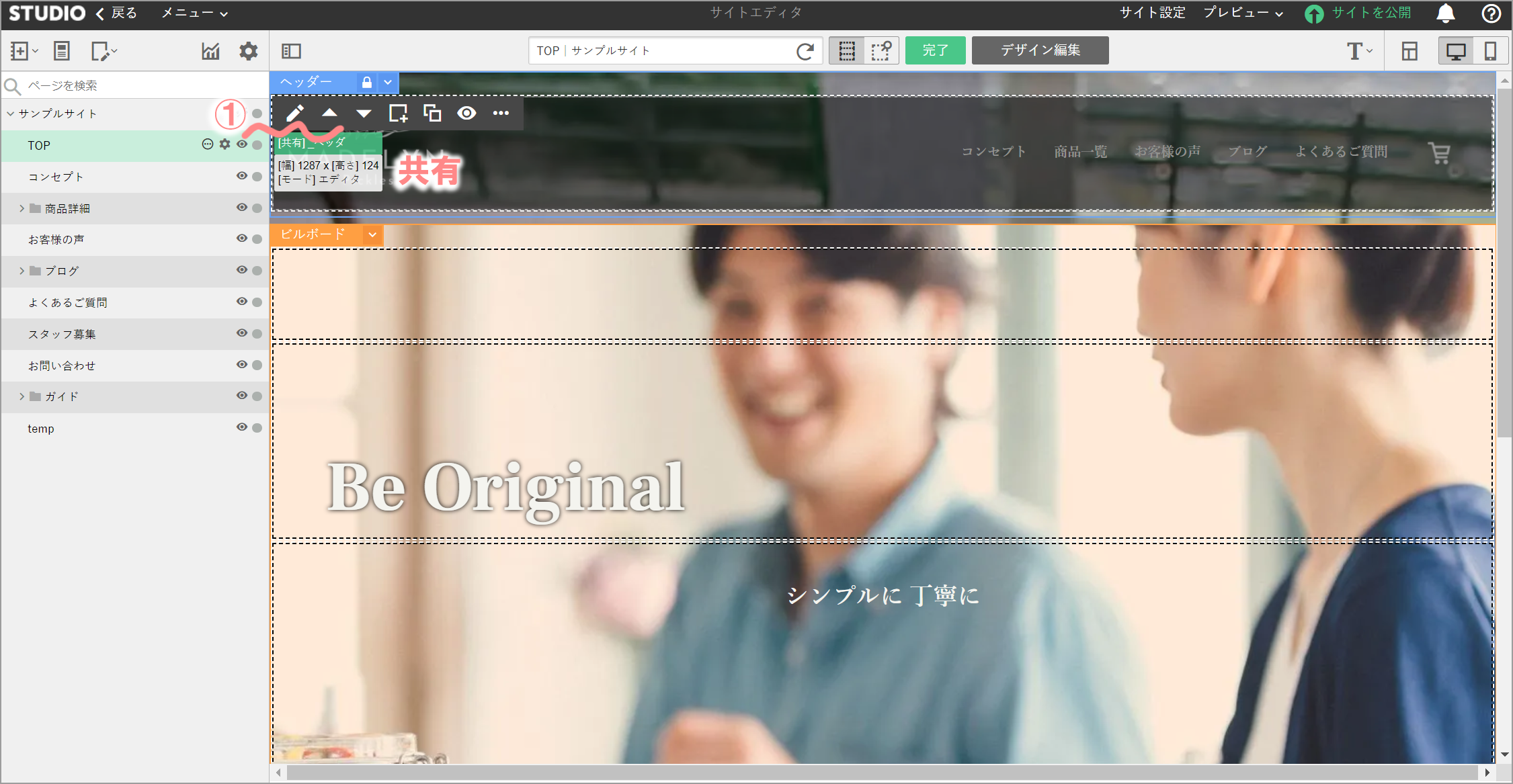This screenshot has width=1513, height=784.
Task: Open the メニュー menu
Action: click(x=194, y=13)
